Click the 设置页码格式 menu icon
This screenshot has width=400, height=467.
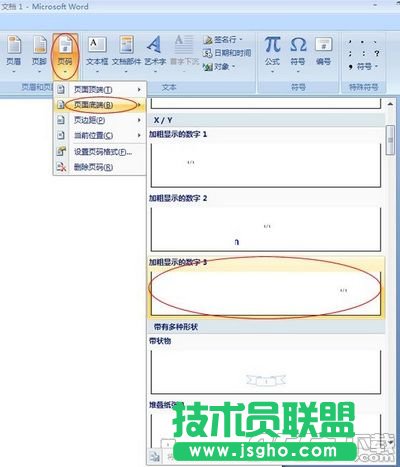(x=61, y=152)
